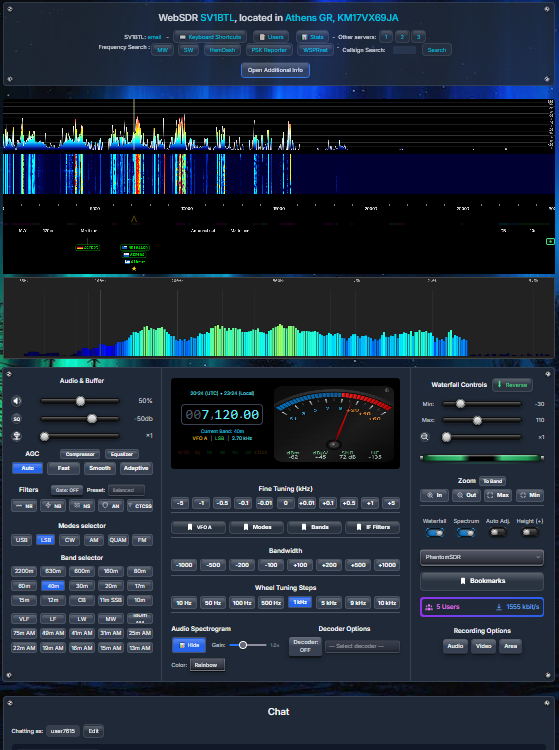Open the Rainbow color selector

tap(207, 665)
